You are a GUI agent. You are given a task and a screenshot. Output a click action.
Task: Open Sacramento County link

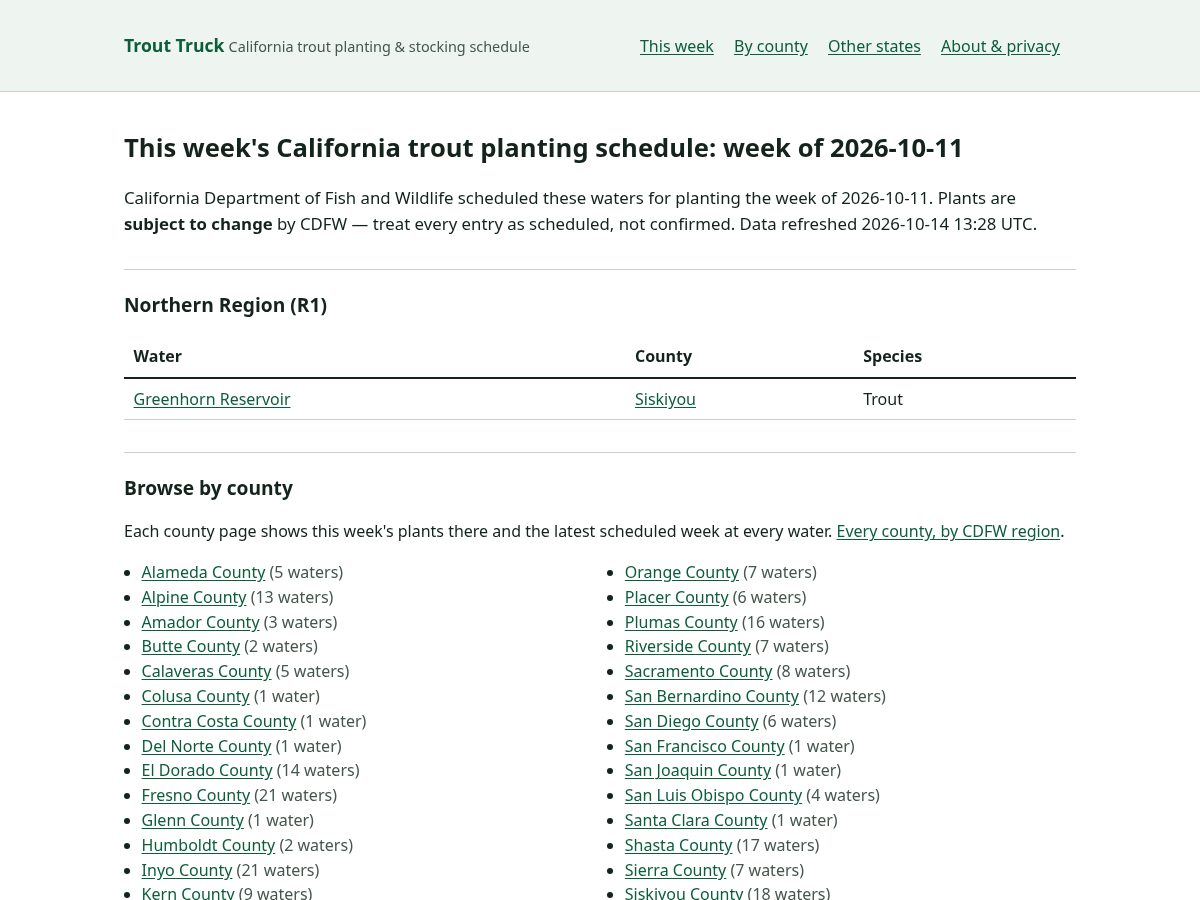698,671
